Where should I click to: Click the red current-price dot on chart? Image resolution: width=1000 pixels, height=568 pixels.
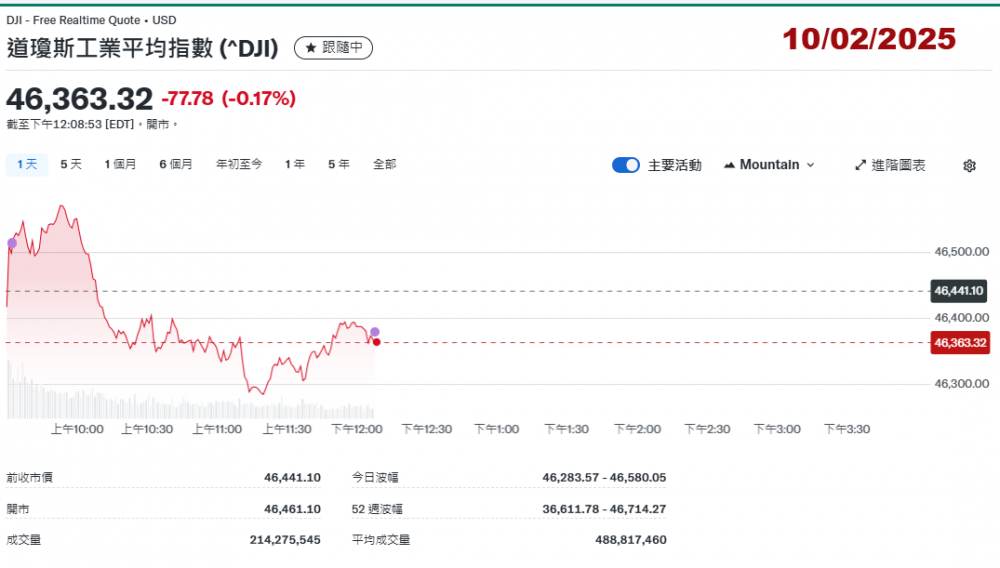pyautogui.click(x=376, y=342)
